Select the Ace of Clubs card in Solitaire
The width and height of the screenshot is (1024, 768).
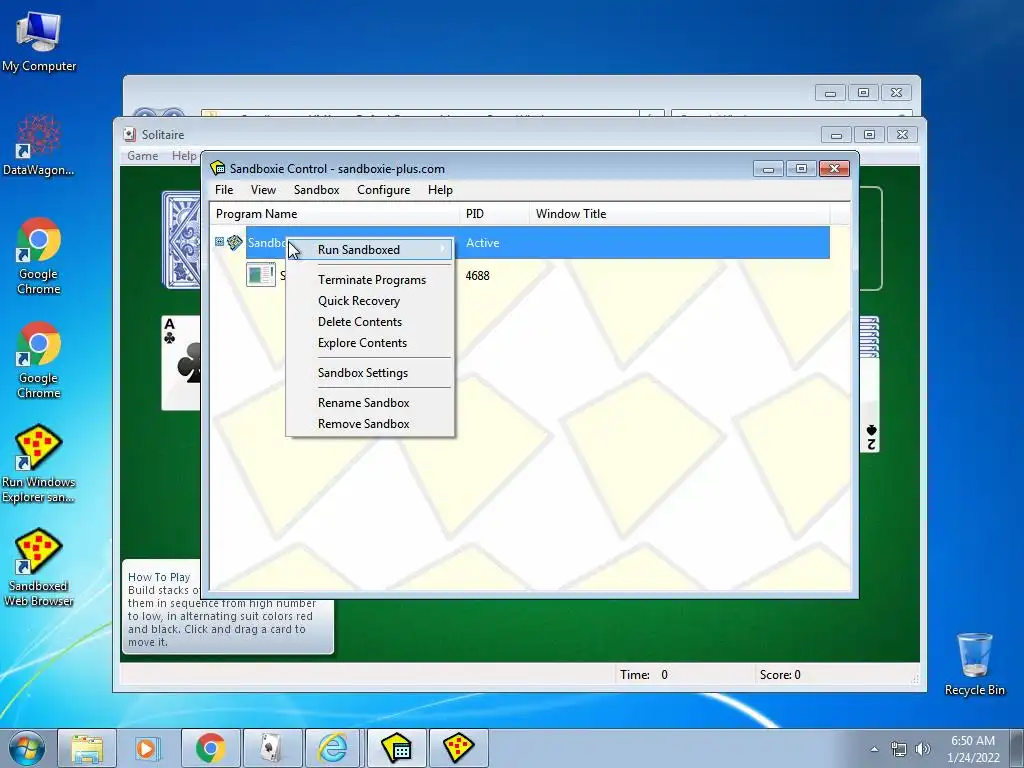[181, 363]
